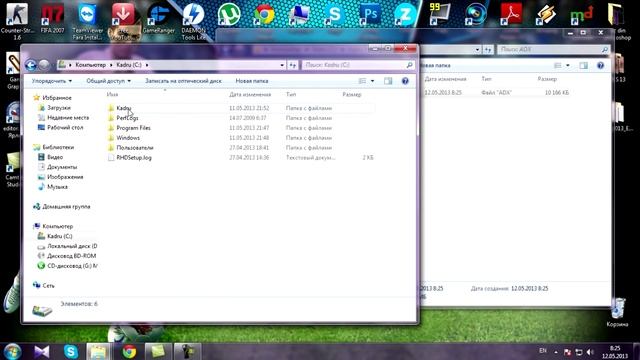Sort by Дата изменения column in Kadru window
Image resolution: width=640 pixels, height=360 pixels.
point(250,94)
